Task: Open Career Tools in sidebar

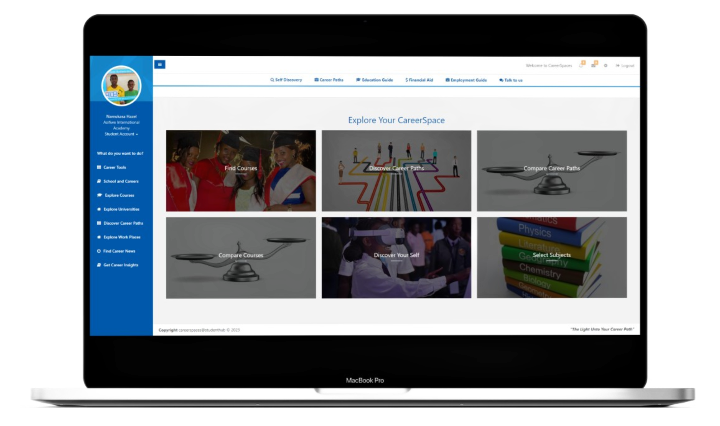Action: click(x=114, y=167)
